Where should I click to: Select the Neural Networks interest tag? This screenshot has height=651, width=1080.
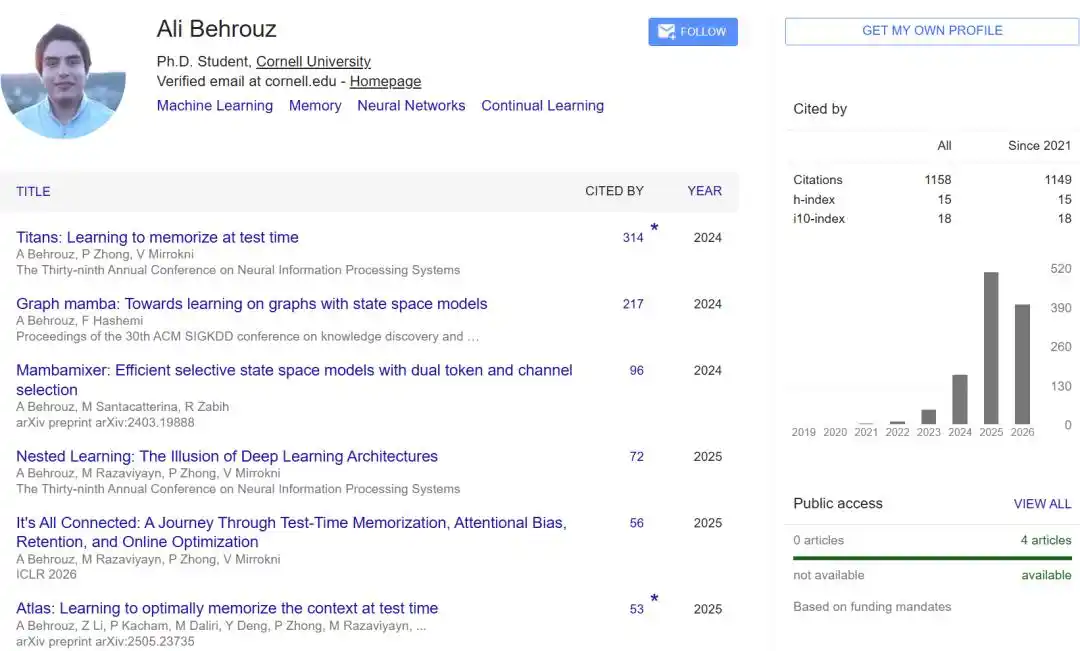tap(411, 105)
